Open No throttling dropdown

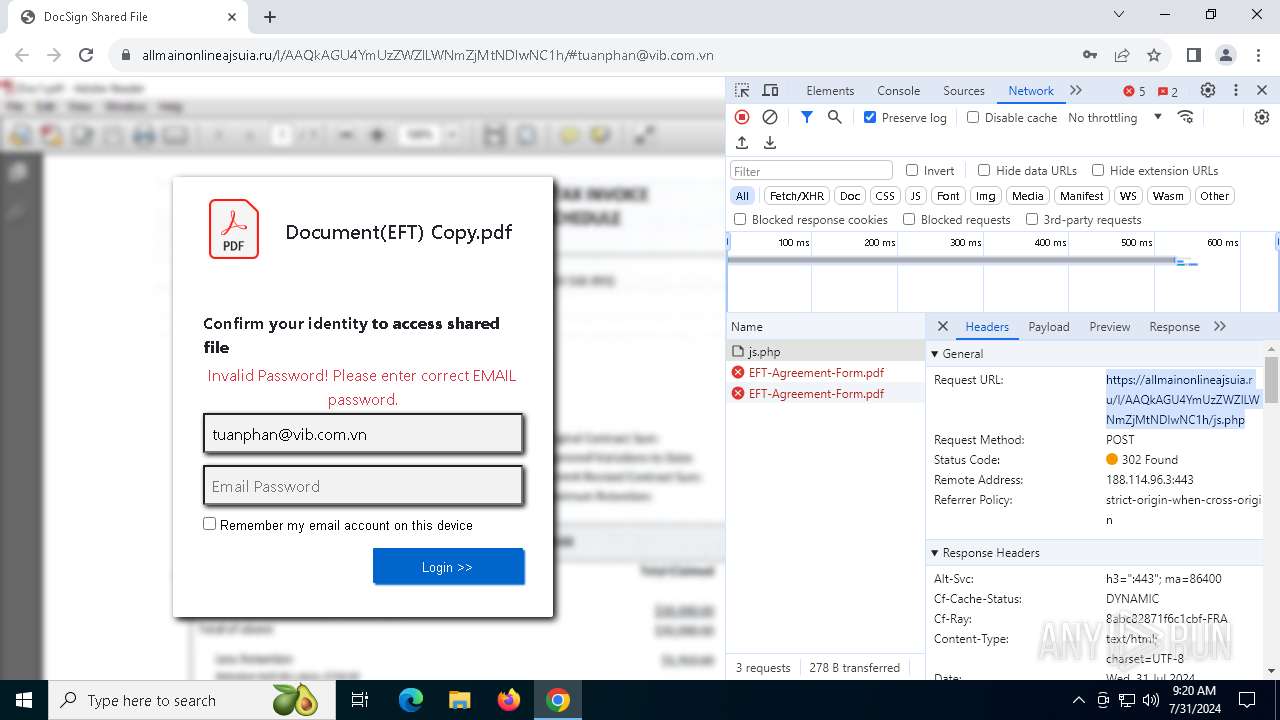tap(1115, 117)
